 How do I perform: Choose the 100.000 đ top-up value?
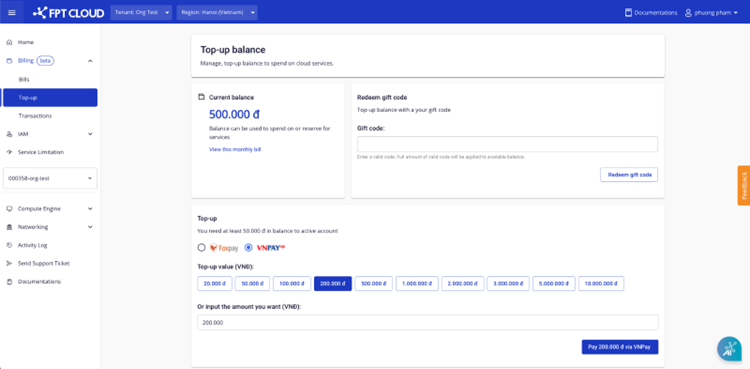tap(292, 283)
